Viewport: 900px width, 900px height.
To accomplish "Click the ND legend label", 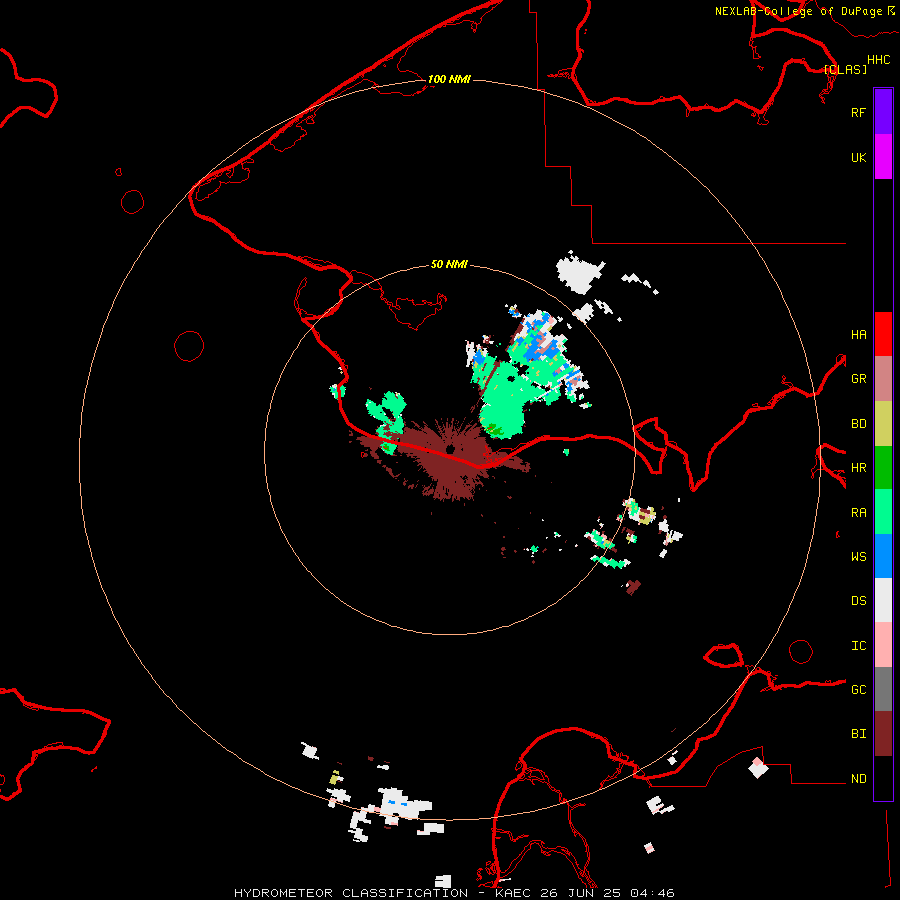I will pyautogui.click(x=858, y=779).
